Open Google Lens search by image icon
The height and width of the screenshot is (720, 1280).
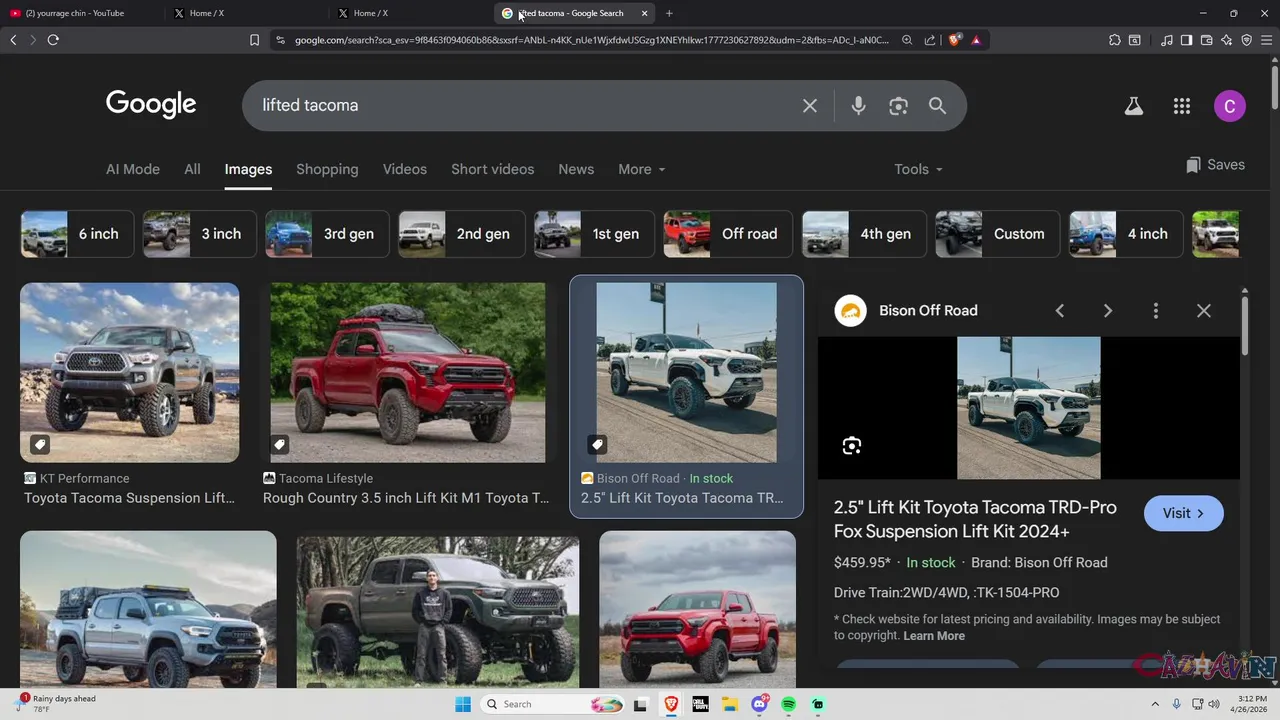click(898, 105)
